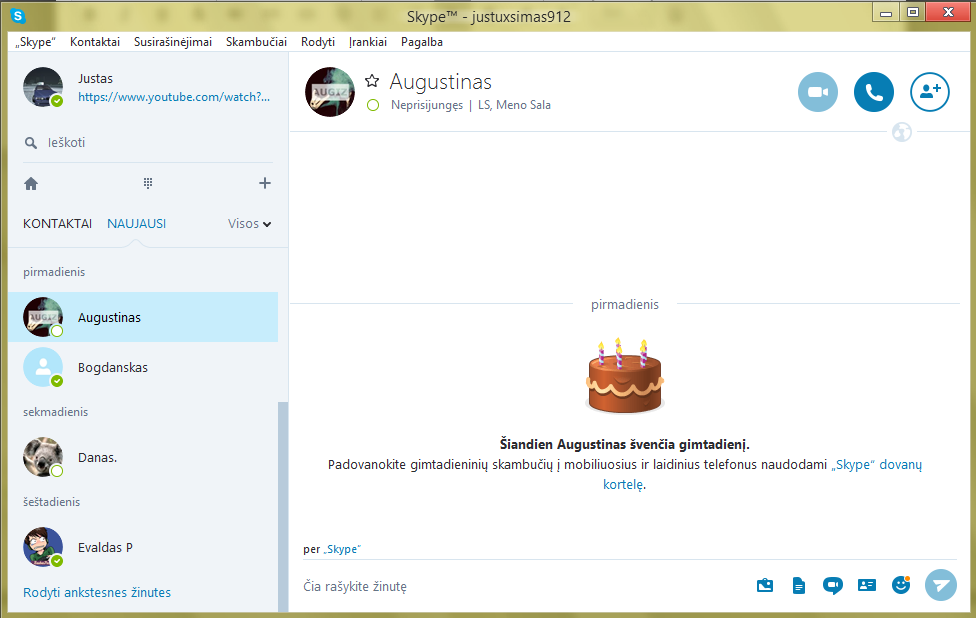
Task: Click the message field Čia rašykite žinutę
Action: 523,586
